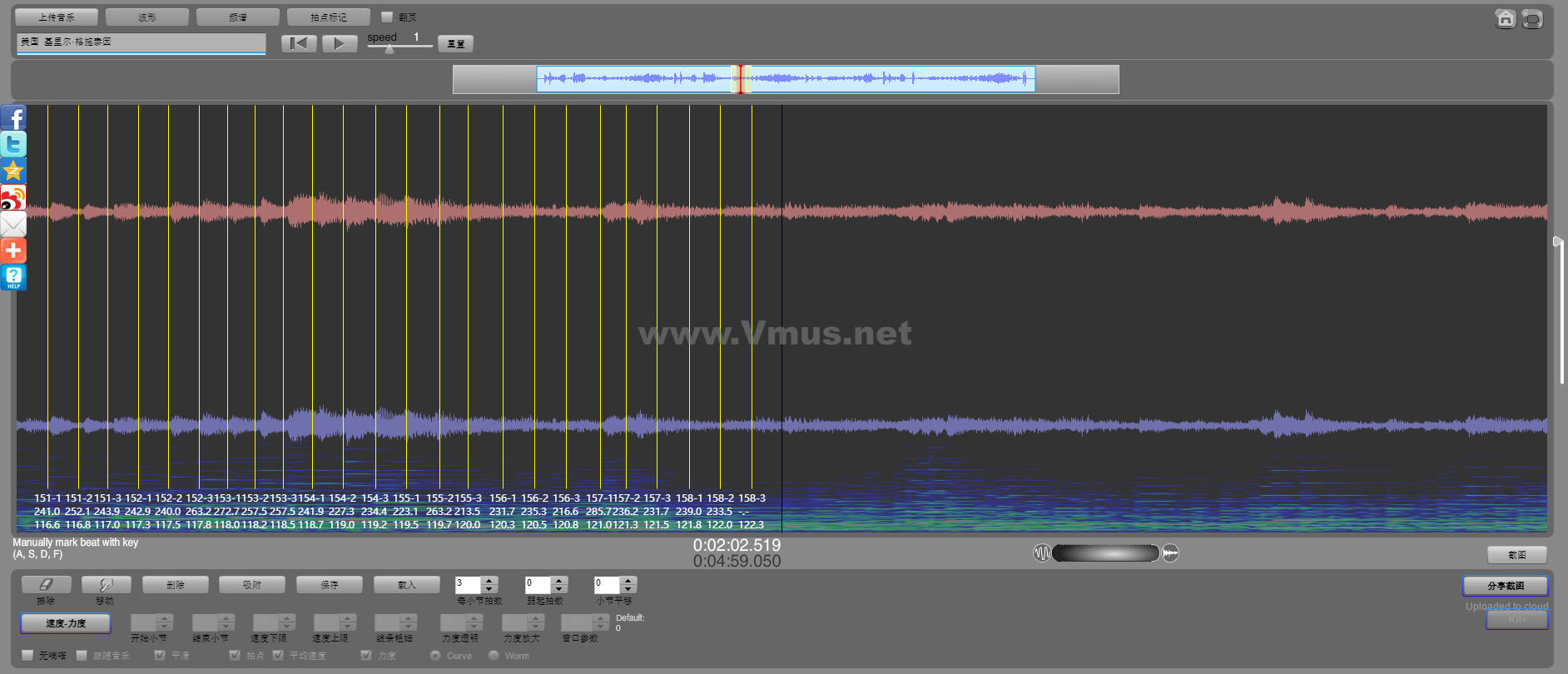Increase the 每小节拍数 beats-per-bar stepper
The width and height of the screenshot is (1568, 674).
[489, 581]
